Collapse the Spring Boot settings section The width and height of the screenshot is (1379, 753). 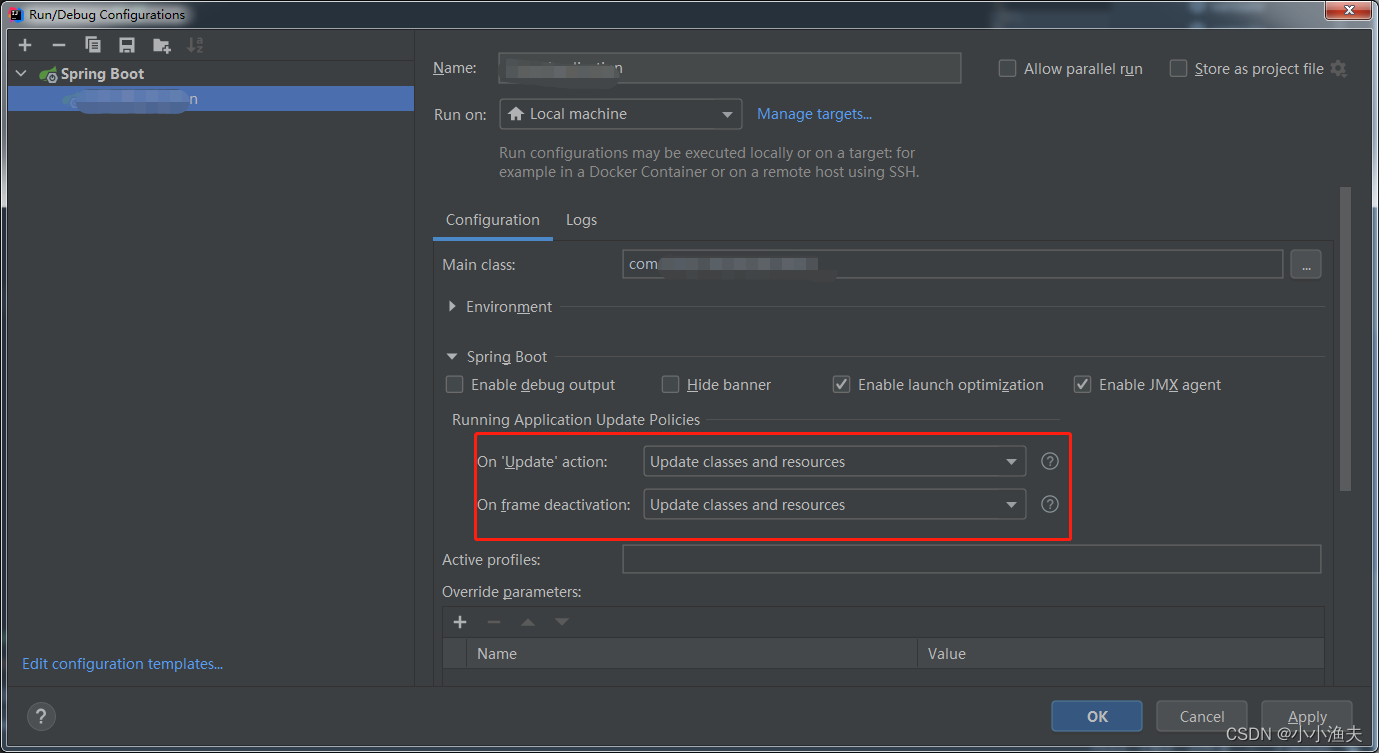click(453, 356)
